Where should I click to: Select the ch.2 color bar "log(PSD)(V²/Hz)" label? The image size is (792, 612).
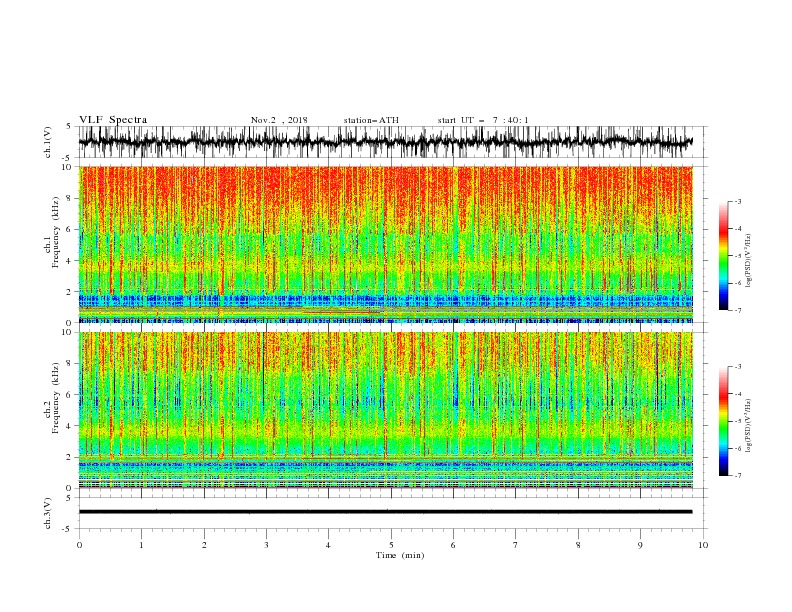click(749, 426)
